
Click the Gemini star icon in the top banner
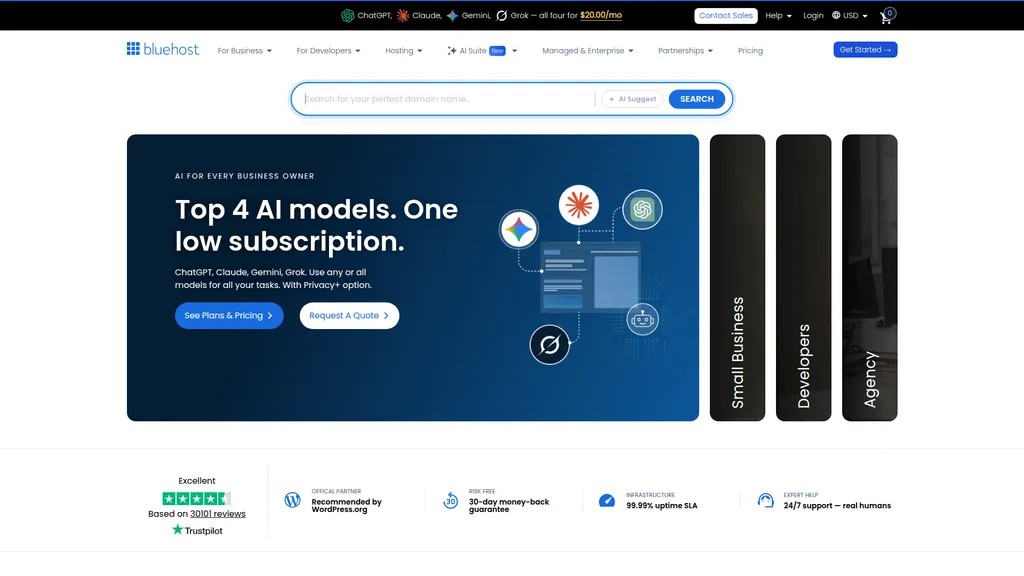(453, 16)
